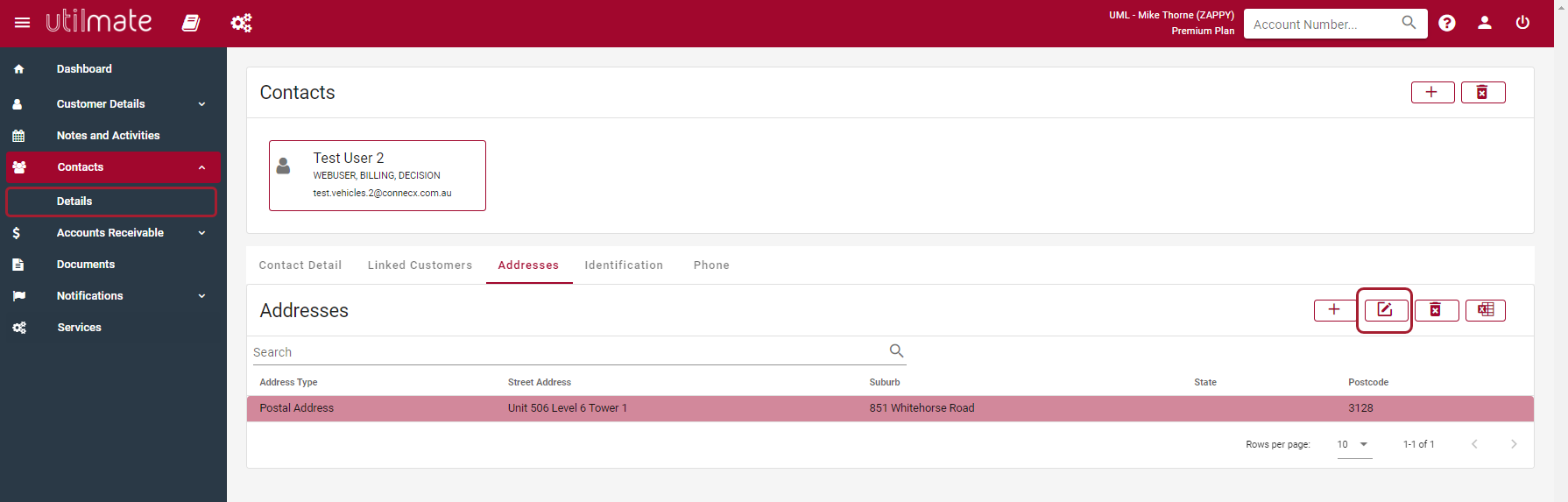Add a new contact
The image size is (1568, 502).
click(x=1432, y=93)
